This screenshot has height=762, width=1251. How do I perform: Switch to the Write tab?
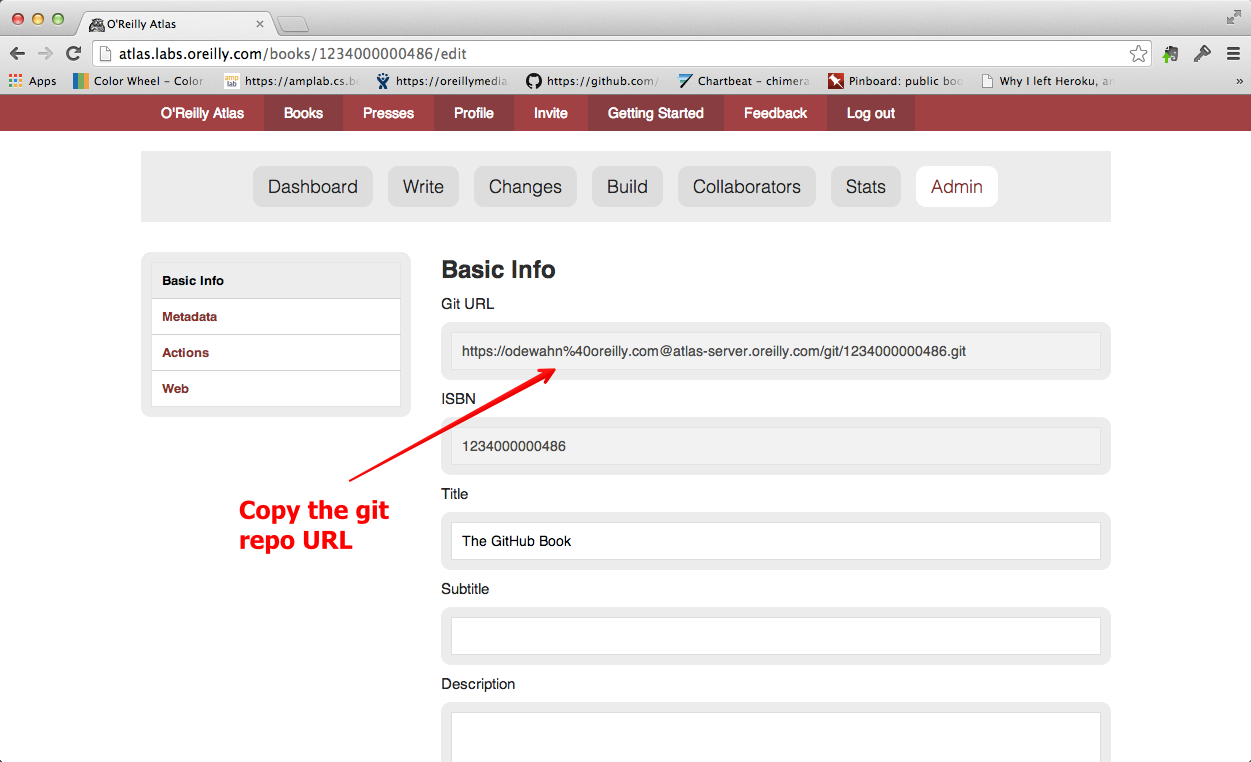click(423, 186)
